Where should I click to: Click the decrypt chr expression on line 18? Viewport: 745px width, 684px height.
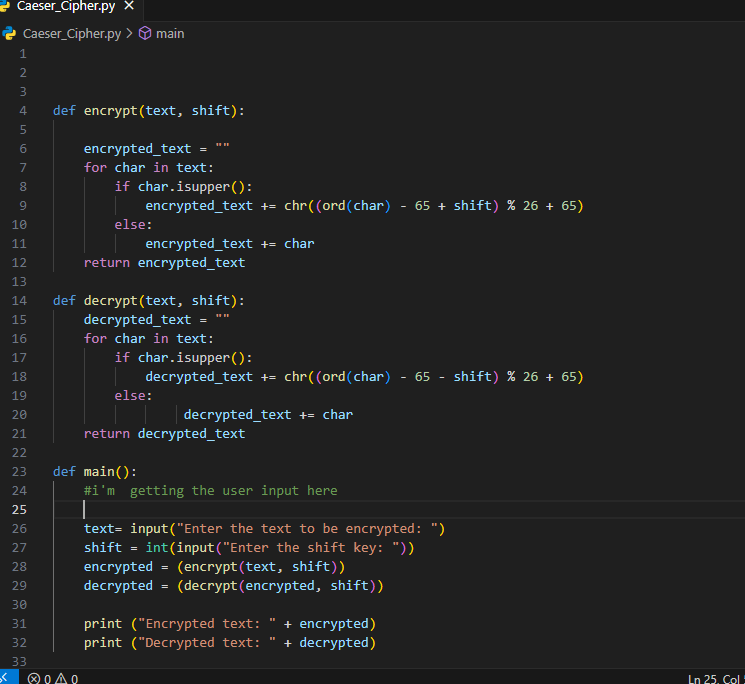click(434, 377)
